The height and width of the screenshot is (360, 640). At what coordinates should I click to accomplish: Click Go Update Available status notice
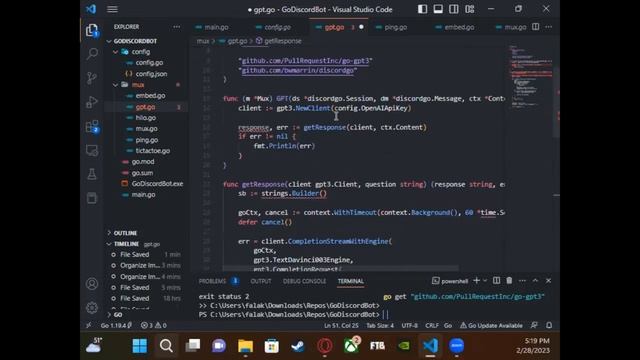[x=491, y=326]
